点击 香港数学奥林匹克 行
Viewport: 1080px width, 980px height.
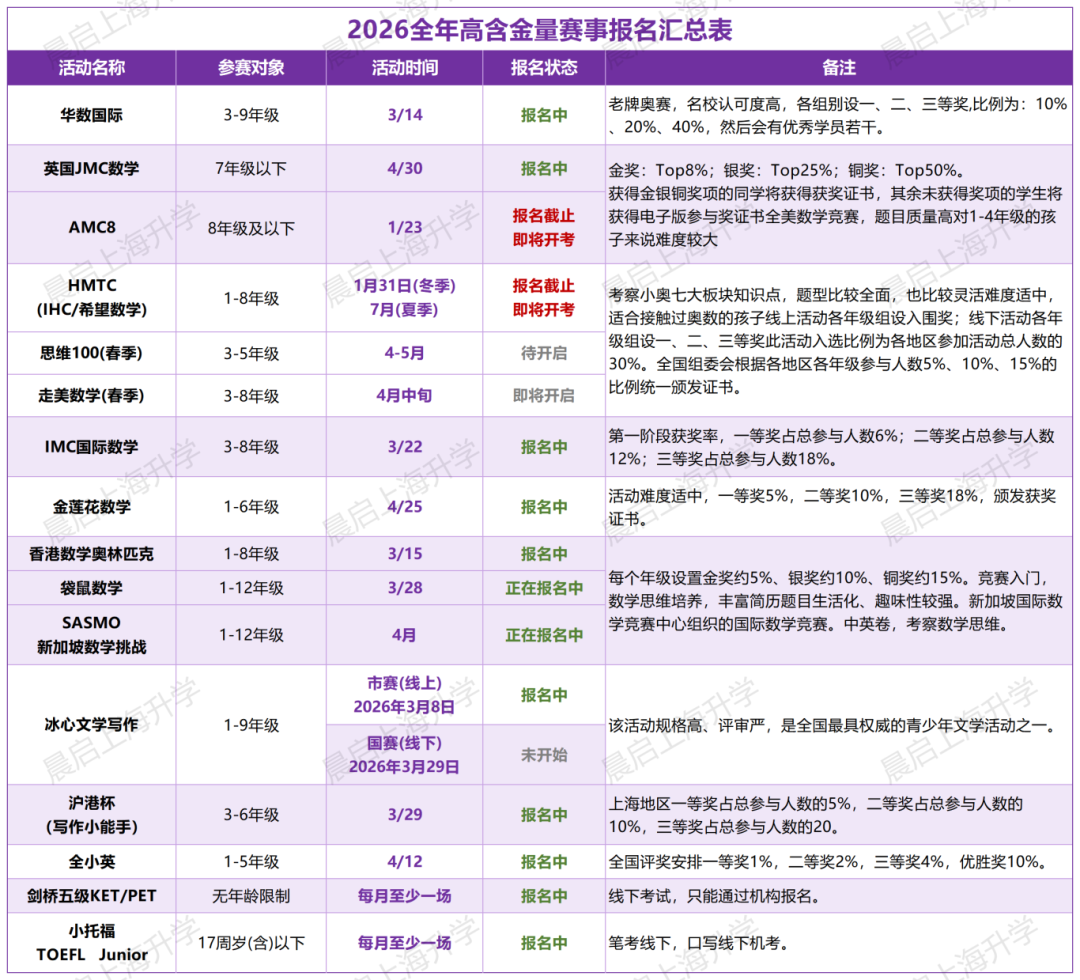91,553
